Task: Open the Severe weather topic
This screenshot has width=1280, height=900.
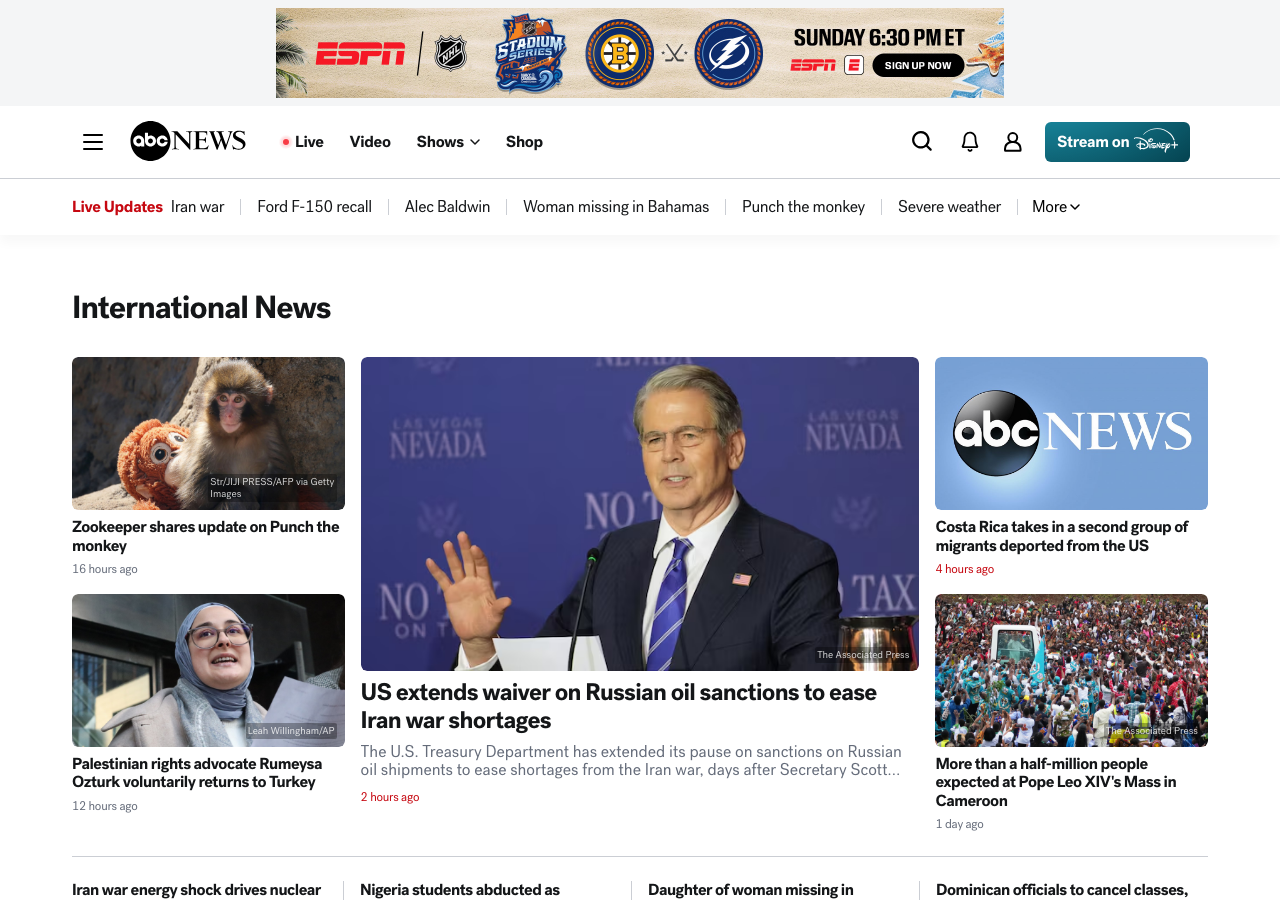Action: (x=949, y=207)
